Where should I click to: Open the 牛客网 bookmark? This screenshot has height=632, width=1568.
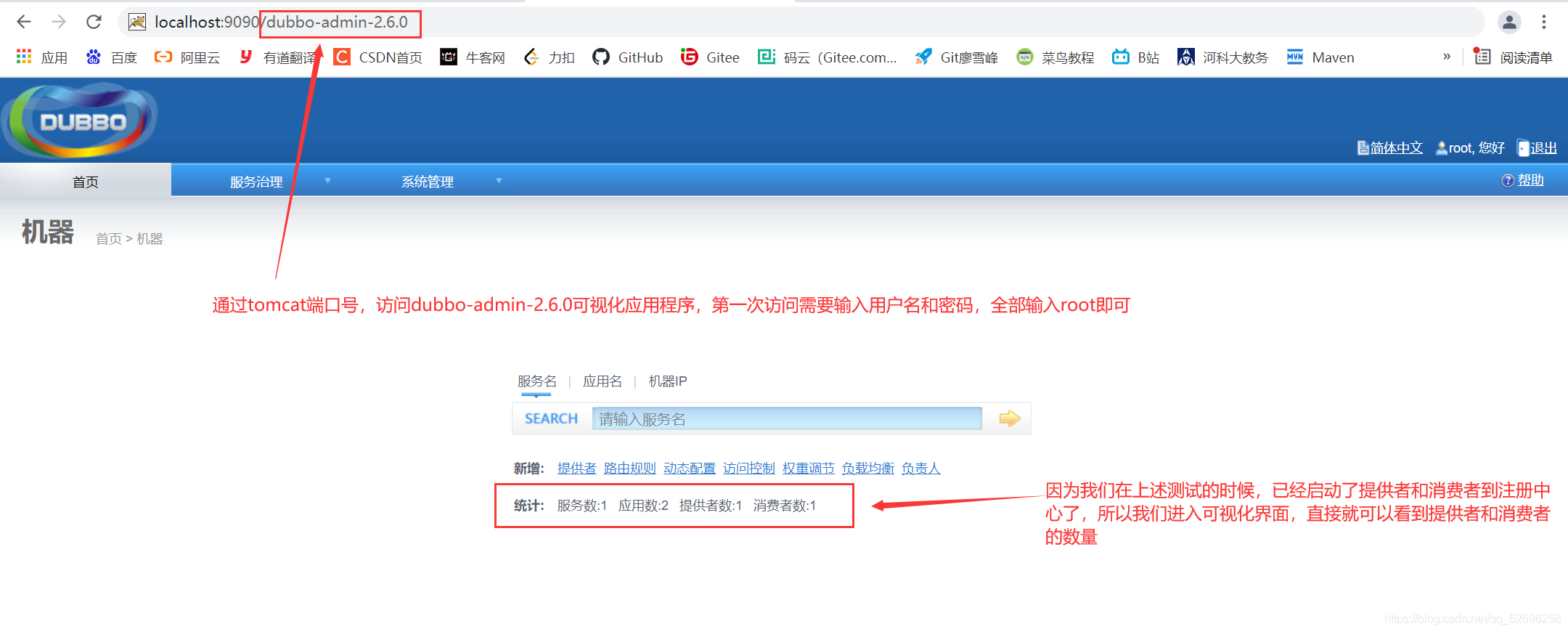(x=473, y=57)
